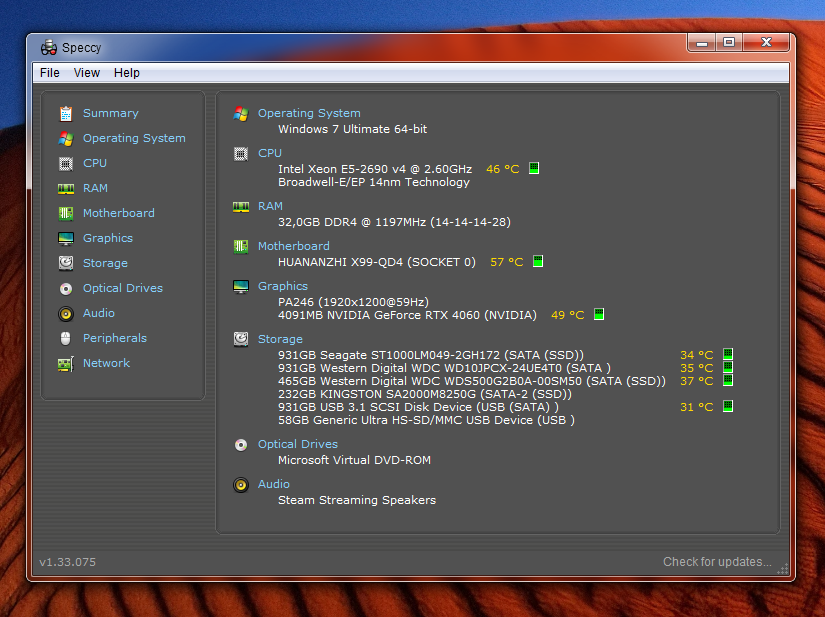Click the KINGSTON SA2000M8250G drive line
Viewport: 825px width, 617px height.
tap(425, 394)
